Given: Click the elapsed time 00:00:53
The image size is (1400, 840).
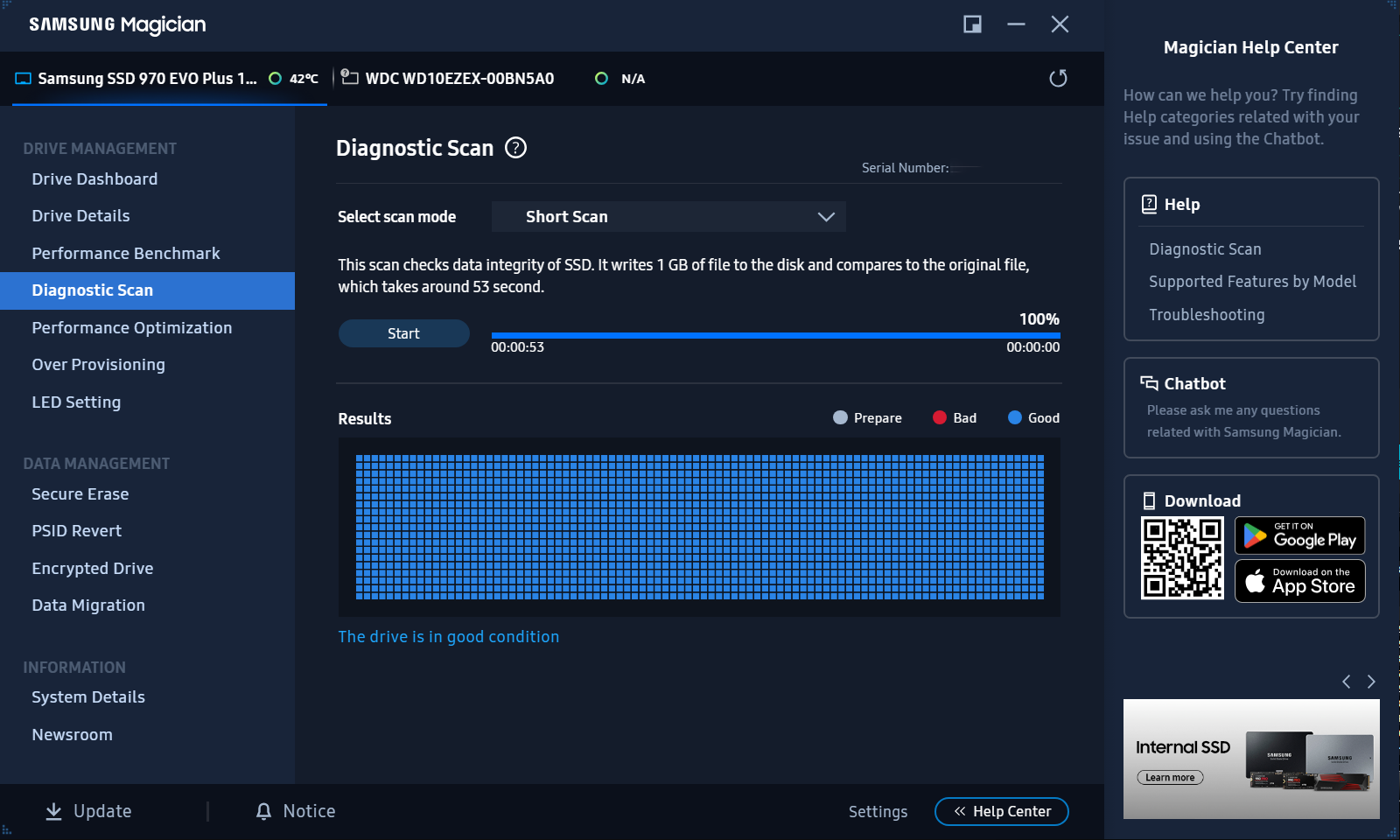Looking at the screenshot, I should [517, 347].
